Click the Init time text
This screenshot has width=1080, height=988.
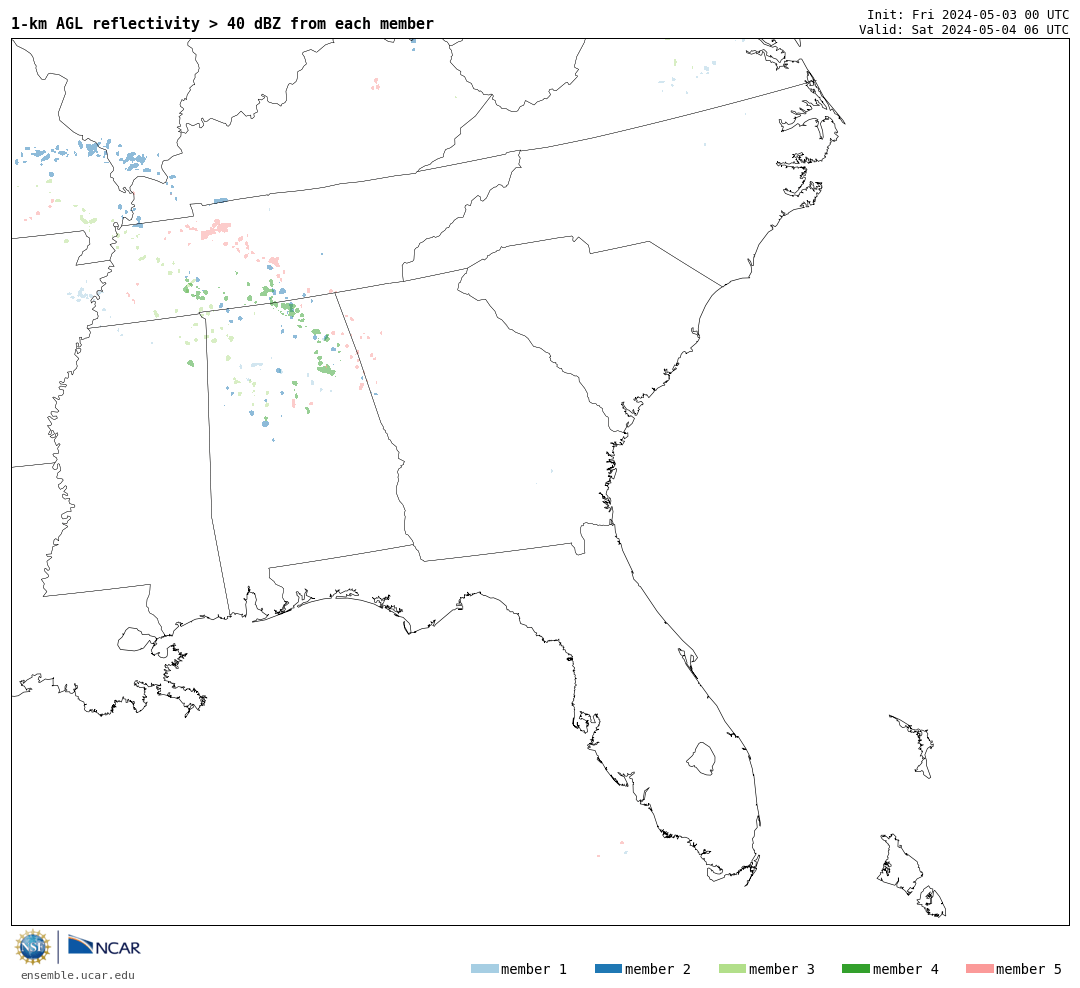coord(968,14)
